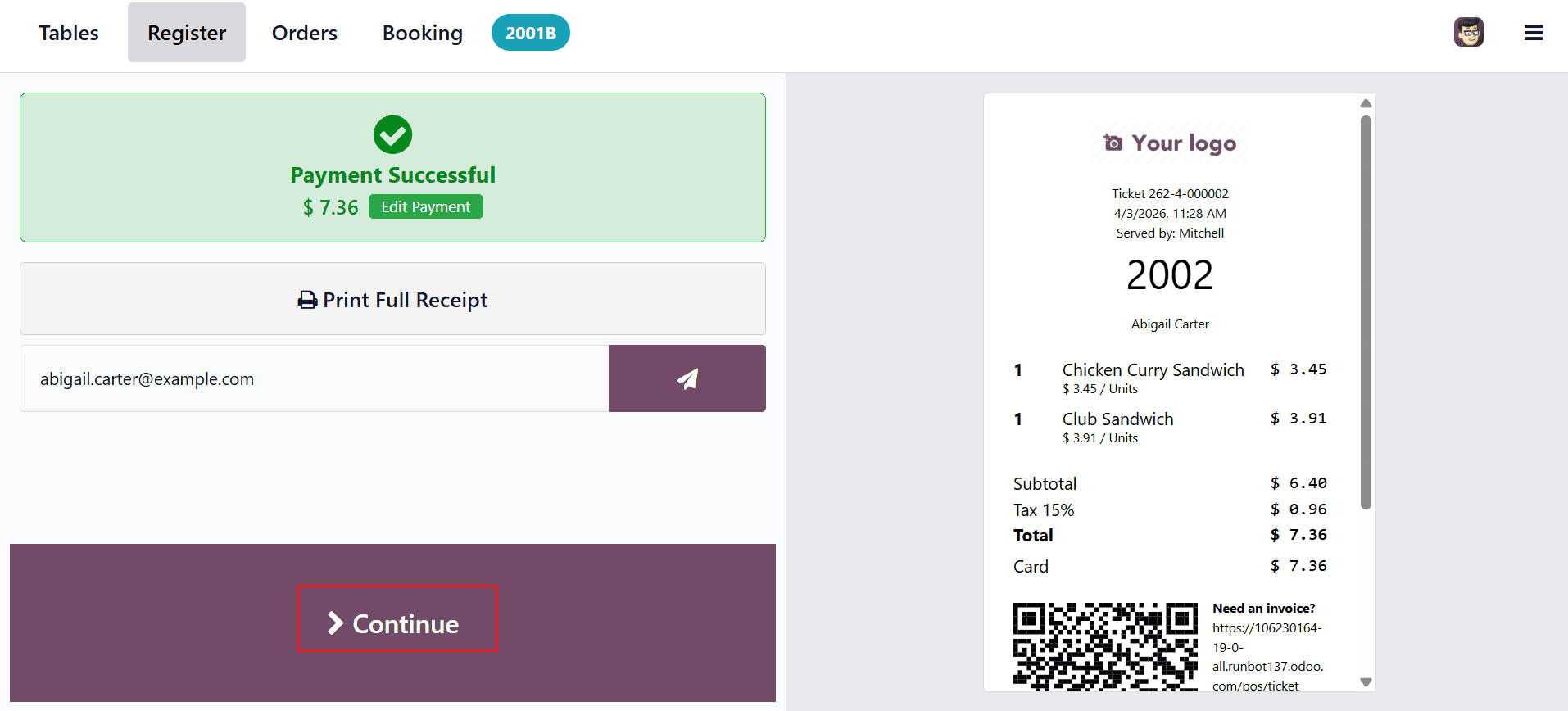Open the hamburger menu

click(x=1533, y=32)
